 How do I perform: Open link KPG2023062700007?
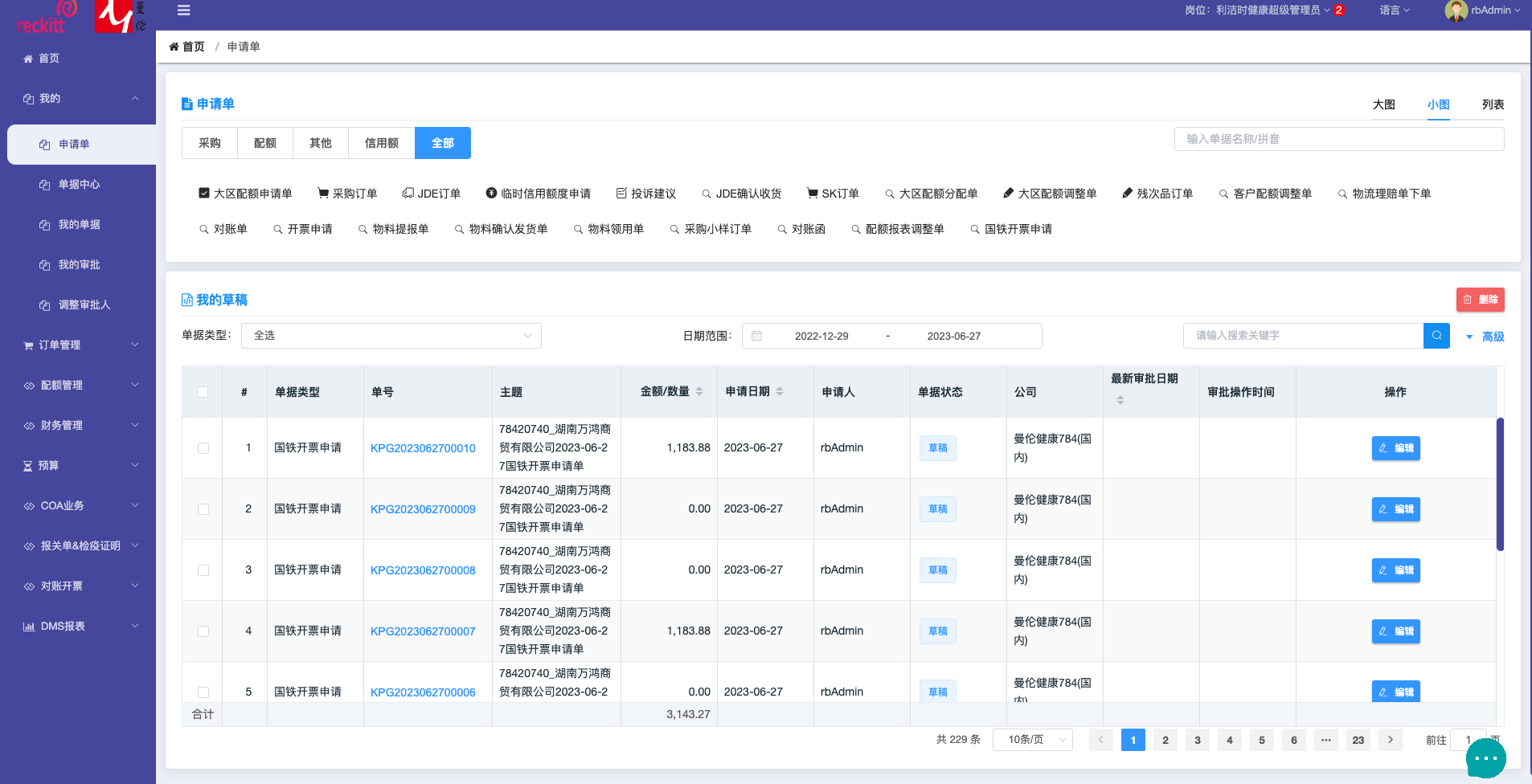[423, 631]
